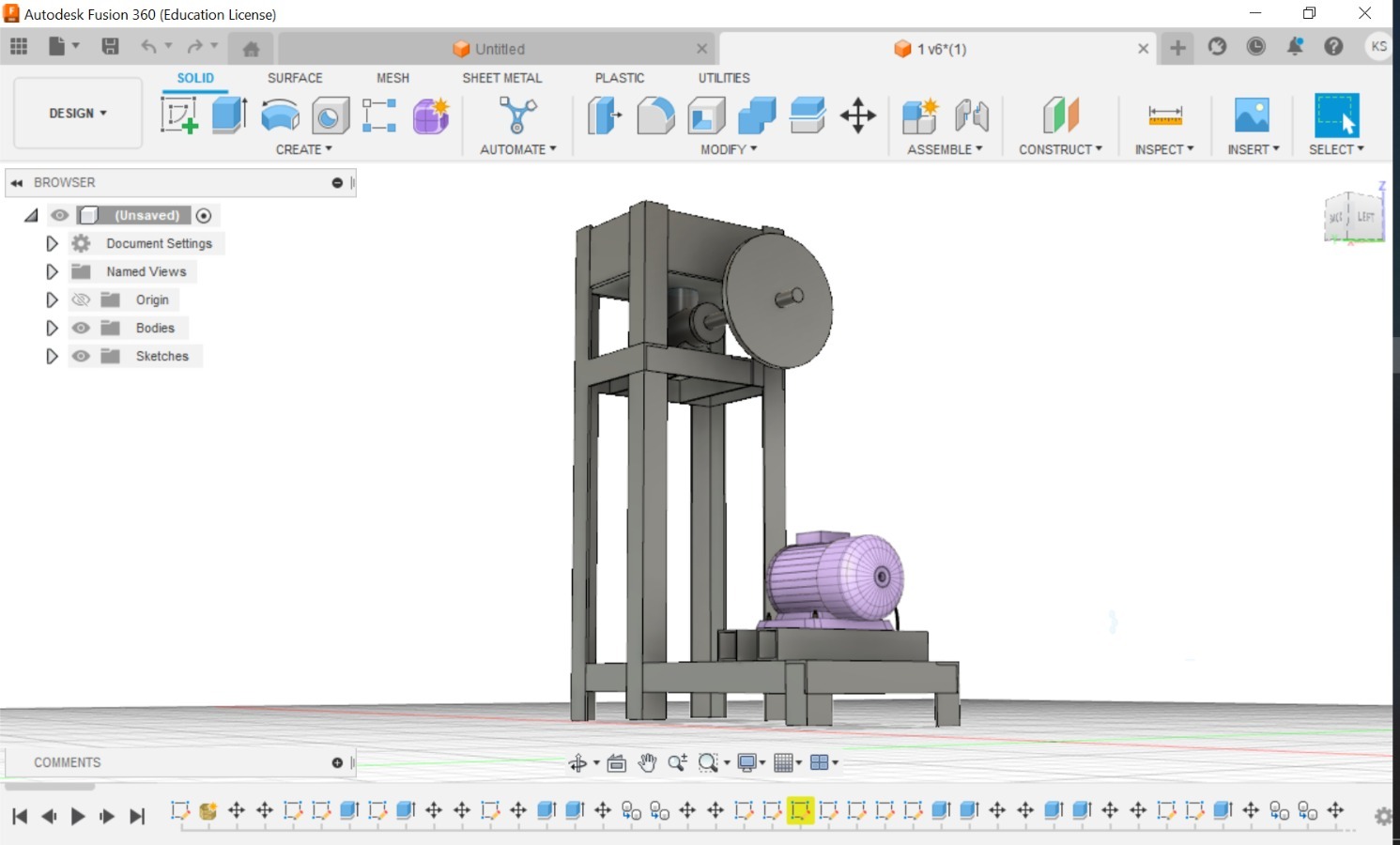This screenshot has height=845, width=1400.
Task: Select the Shell tool
Action: click(x=706, y=116)
